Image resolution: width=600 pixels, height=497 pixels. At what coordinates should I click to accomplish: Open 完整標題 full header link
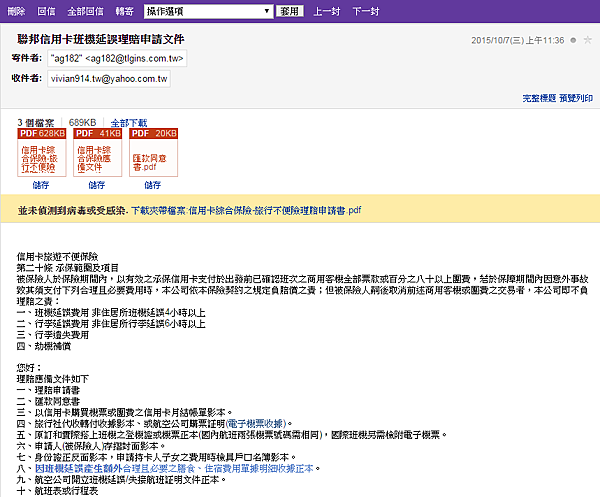click(x=539, y=98)
